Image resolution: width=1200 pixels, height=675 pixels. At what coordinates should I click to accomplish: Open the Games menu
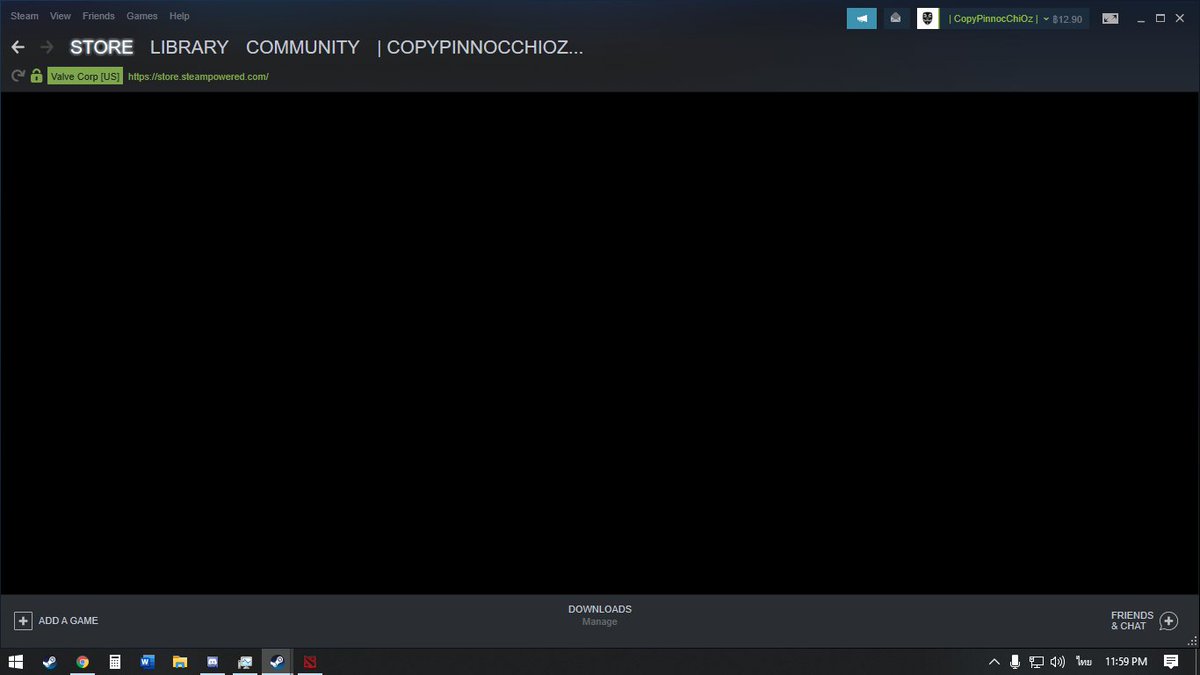pos(142,16)
